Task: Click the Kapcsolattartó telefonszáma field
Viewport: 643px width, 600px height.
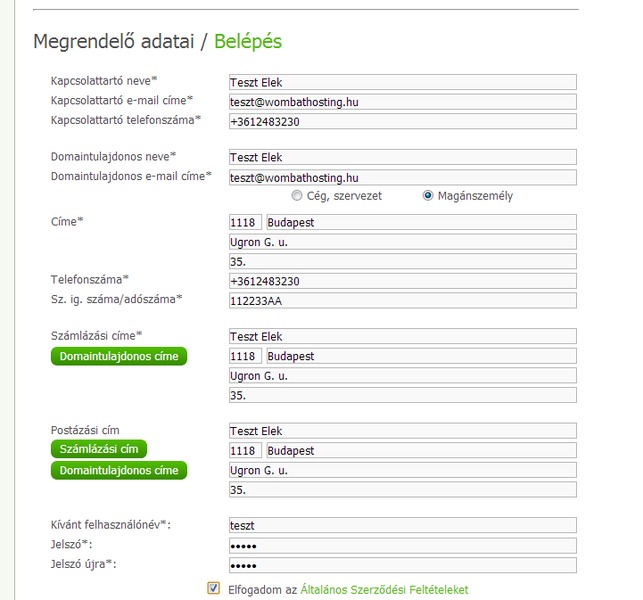Action: click(x=402, y=121)
